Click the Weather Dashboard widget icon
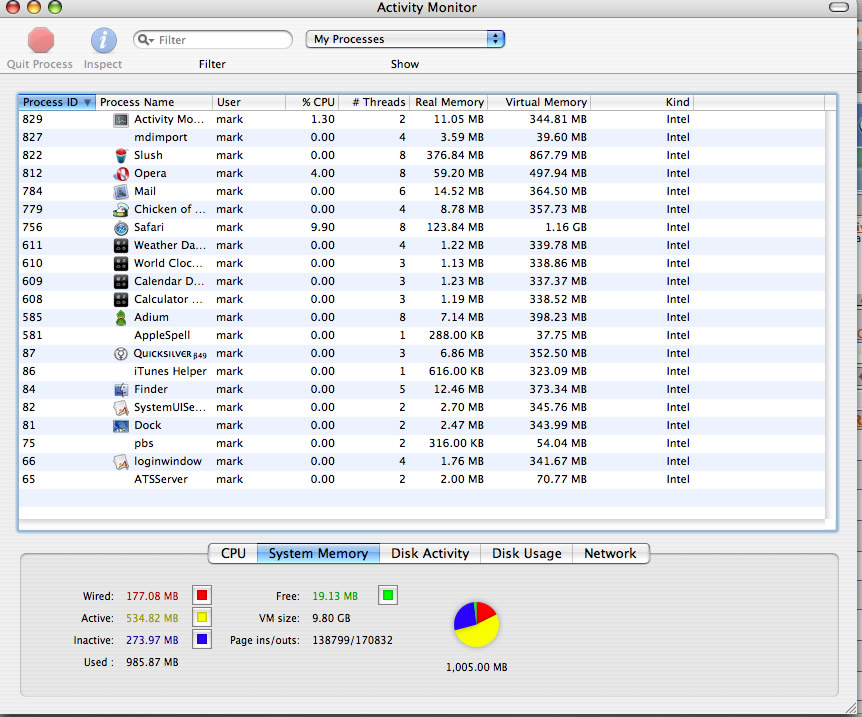Screen dimensions: 862x717 click(x=121, y=246)
